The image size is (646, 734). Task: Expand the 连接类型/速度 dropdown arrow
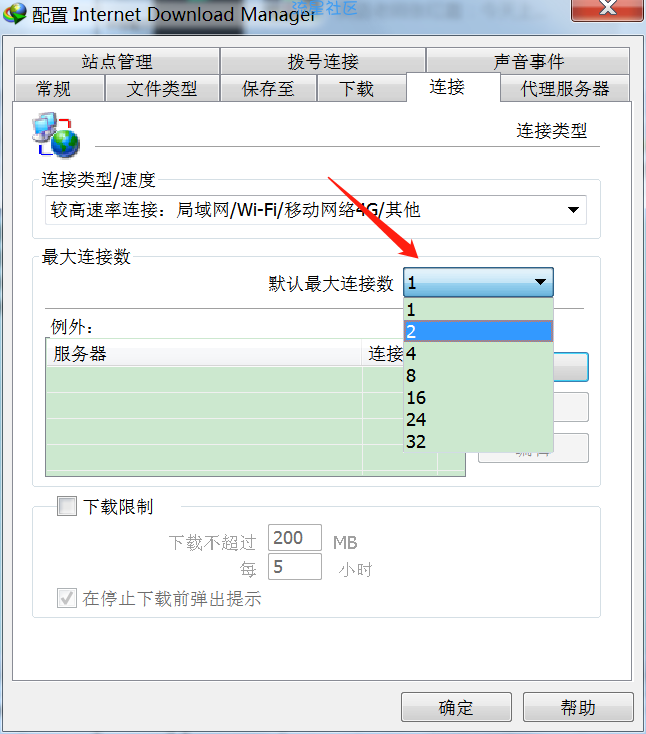(x=573, y=210)
